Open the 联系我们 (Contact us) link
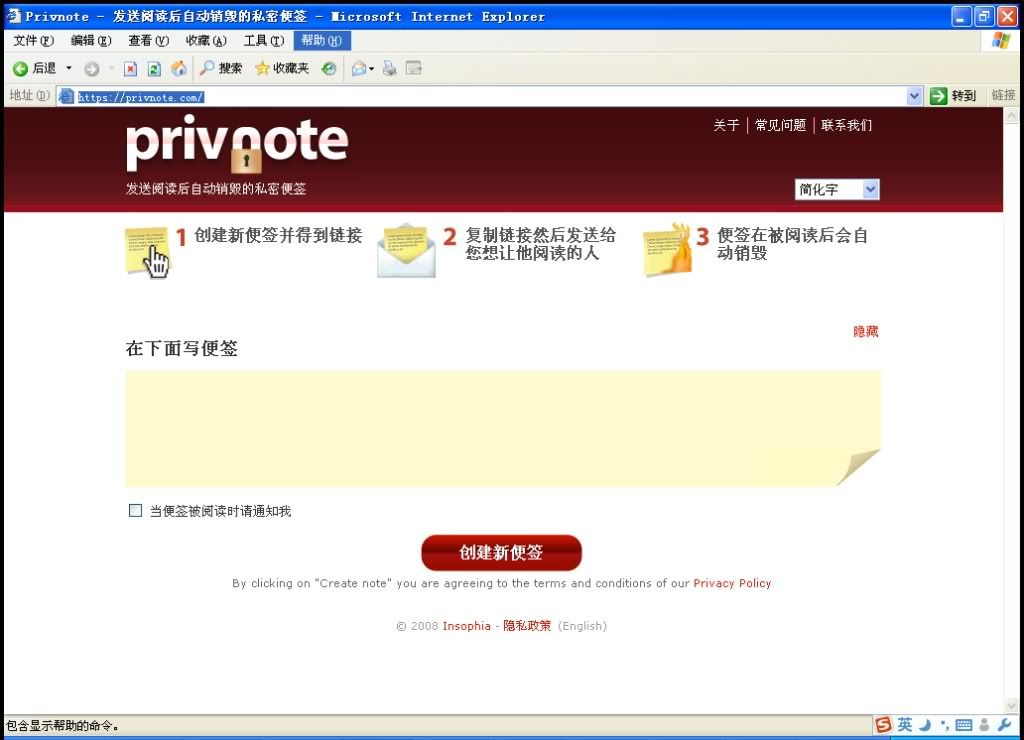 click(846, 125)
